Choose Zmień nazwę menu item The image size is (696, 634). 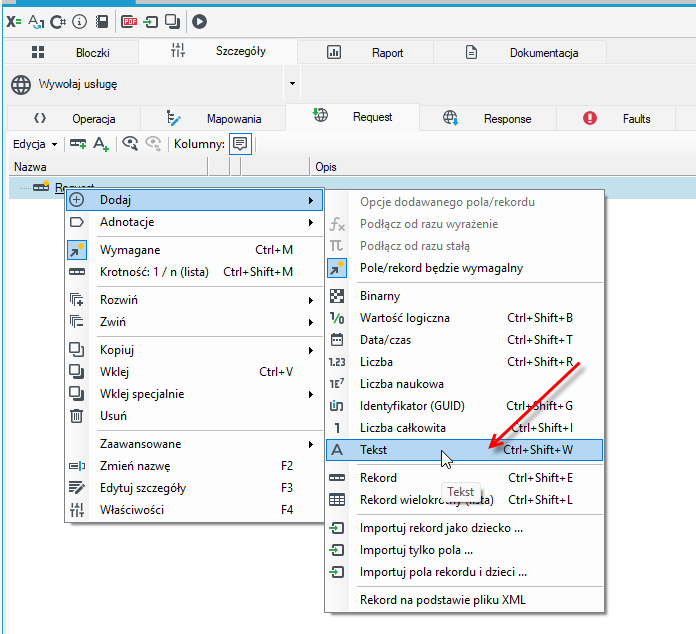pos(194,466)
